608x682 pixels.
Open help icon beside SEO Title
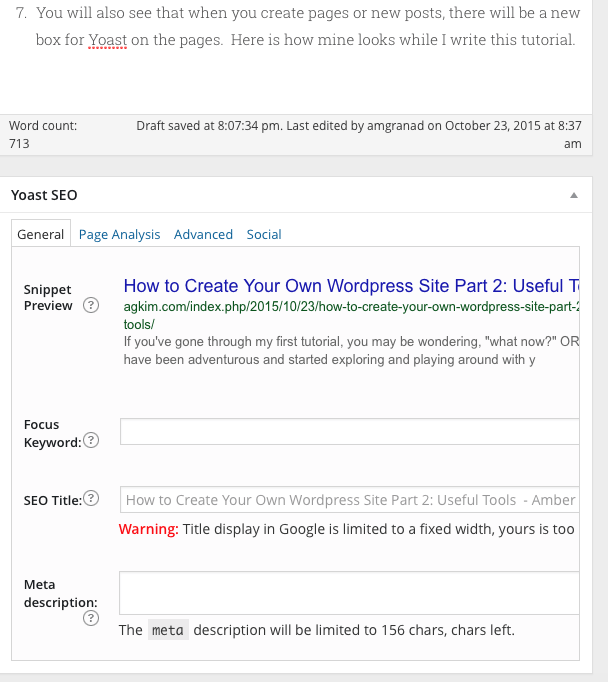point(91,498)
